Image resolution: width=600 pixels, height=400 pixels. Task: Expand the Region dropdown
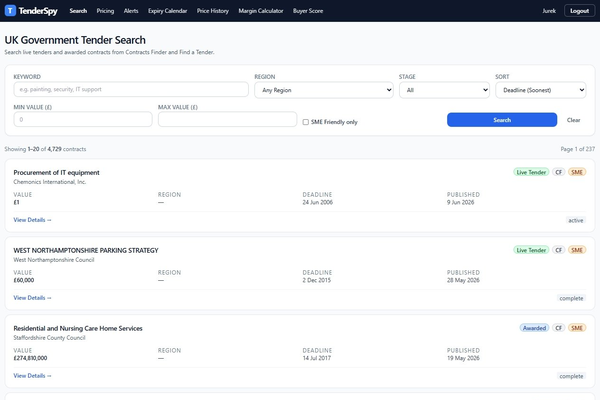(324, 90)
